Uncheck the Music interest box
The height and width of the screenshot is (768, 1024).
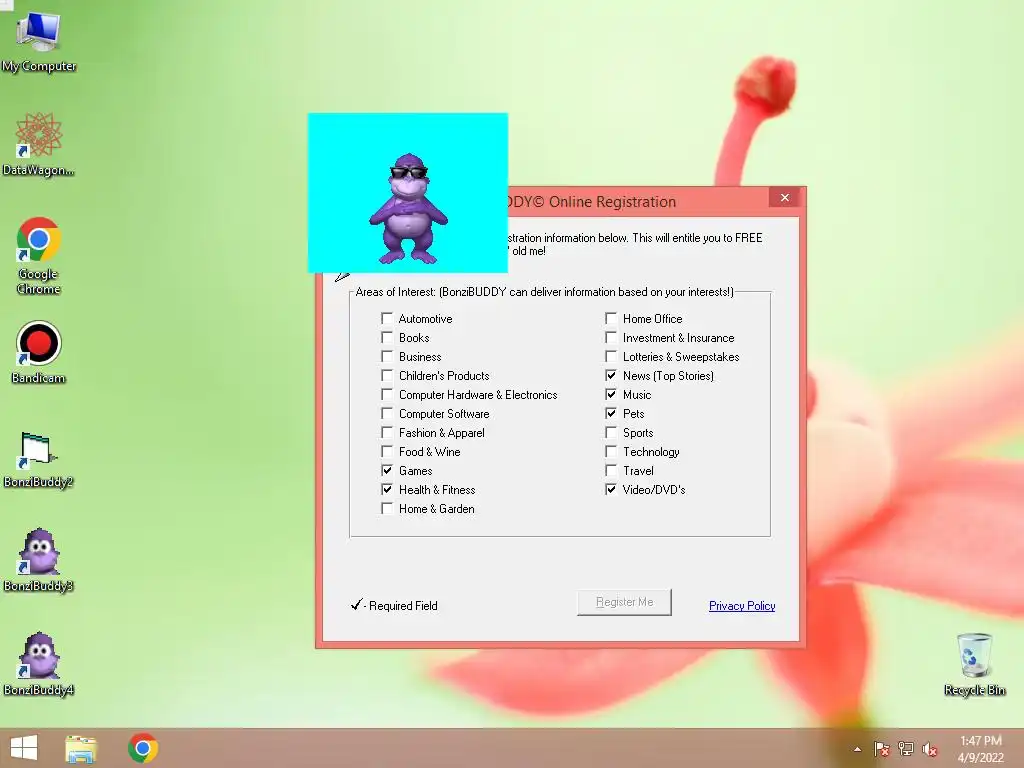tap(611, 394)
